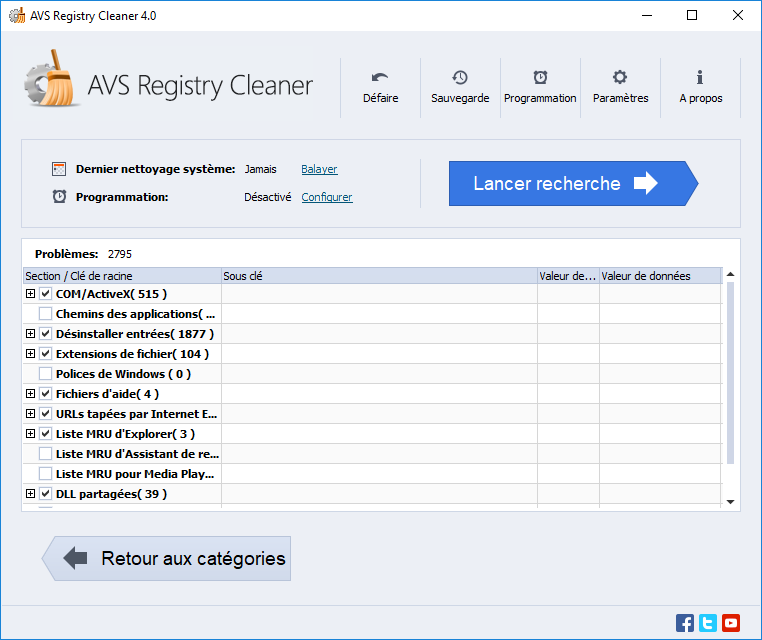This screenshot has height=640, width=762.
Task: Click the Valeur de... column header
Action: pos(568,276)
